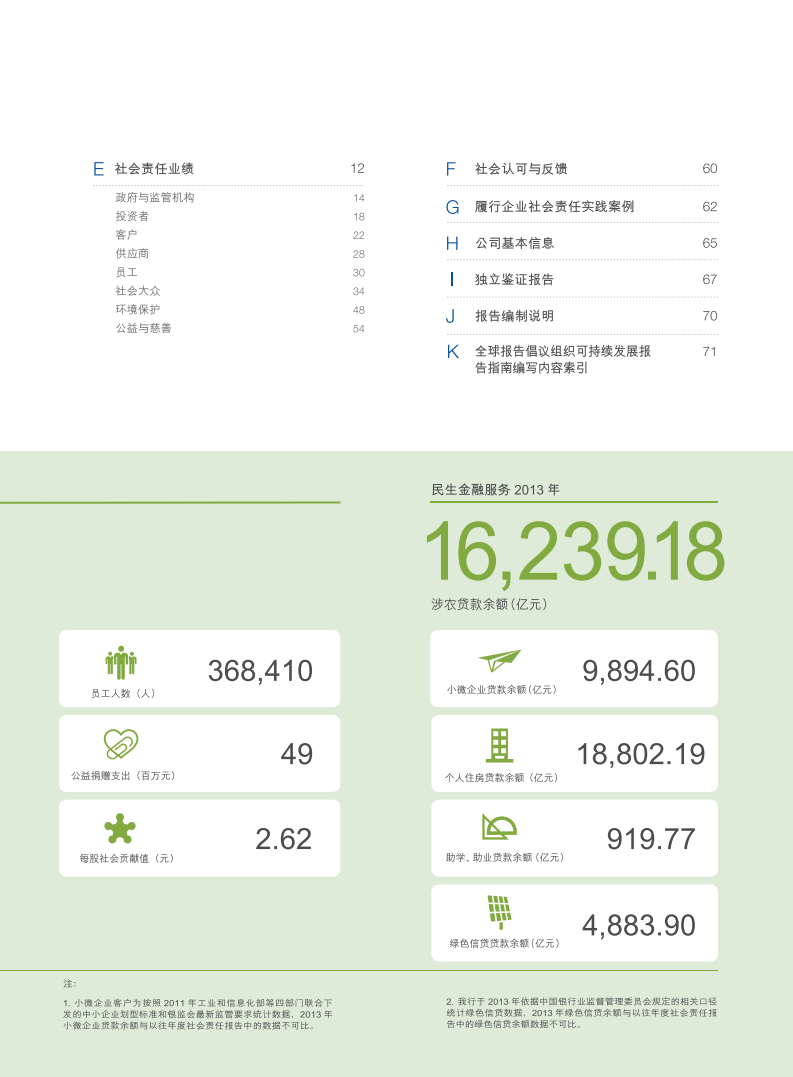This screenshot has width=793, height=1077.
Task: Click section letter J in contents
Action: click(x=450, y=316)
